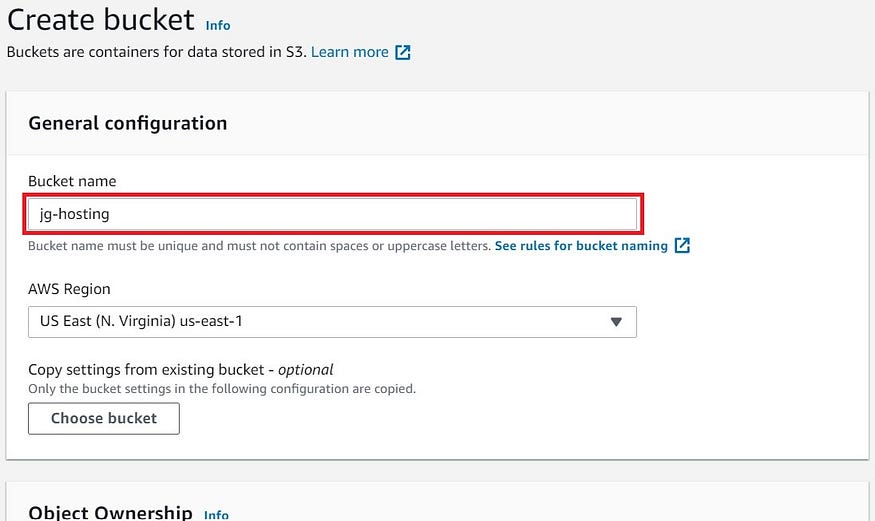
Task: Focus the Bucket name field containing jg-hosting
Action: click(332, 214)
